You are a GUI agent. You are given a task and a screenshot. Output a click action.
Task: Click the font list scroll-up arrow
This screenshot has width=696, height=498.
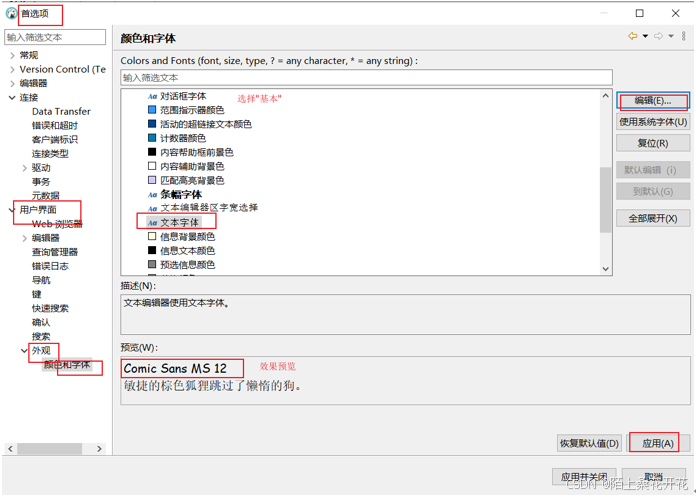tap(605, 96)
